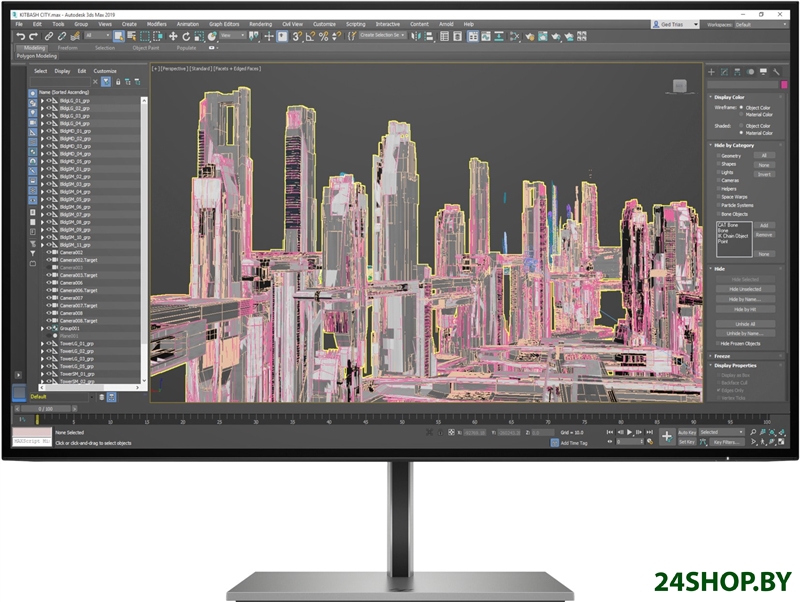The height and width of the screenshot is (602, 800).
Task: Expand the BldgLG_01_grp tree item
Action: pos(42,101)
